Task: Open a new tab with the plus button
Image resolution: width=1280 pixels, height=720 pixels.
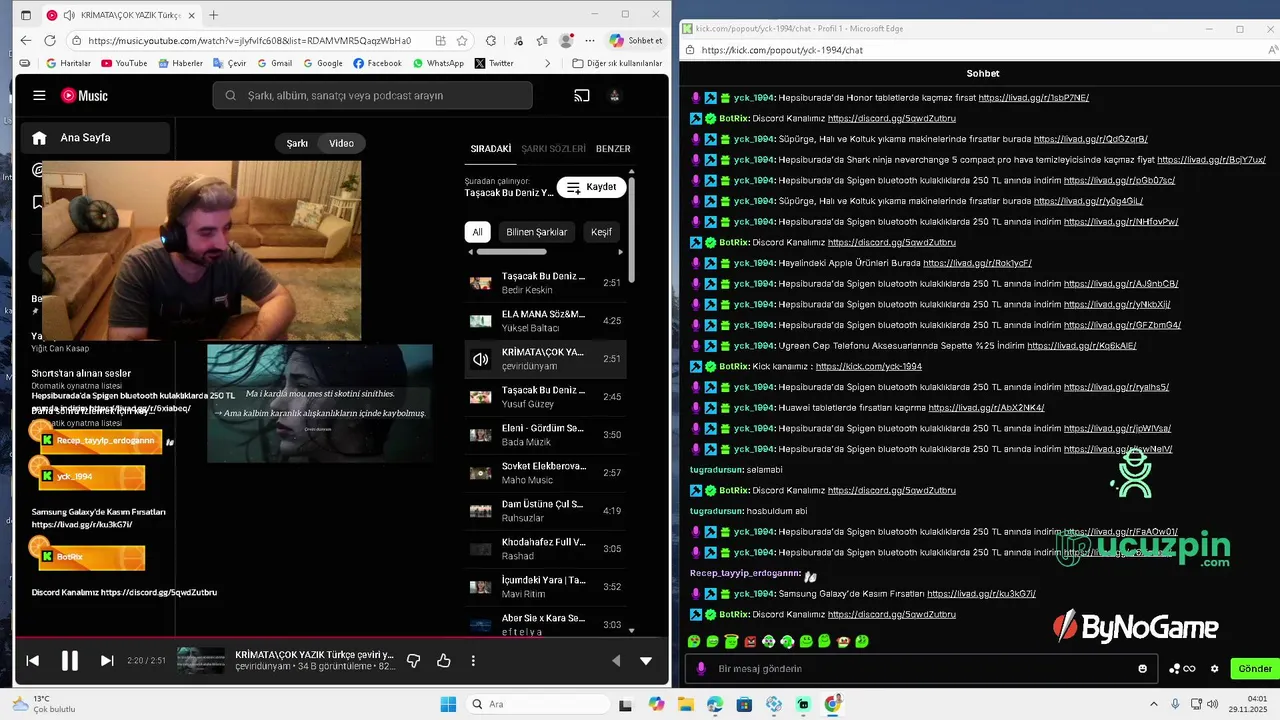Action: tap(213, 15)
